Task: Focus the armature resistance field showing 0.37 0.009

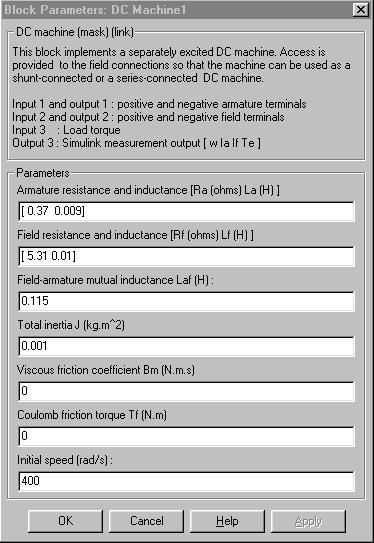Action: pos(186,211)
